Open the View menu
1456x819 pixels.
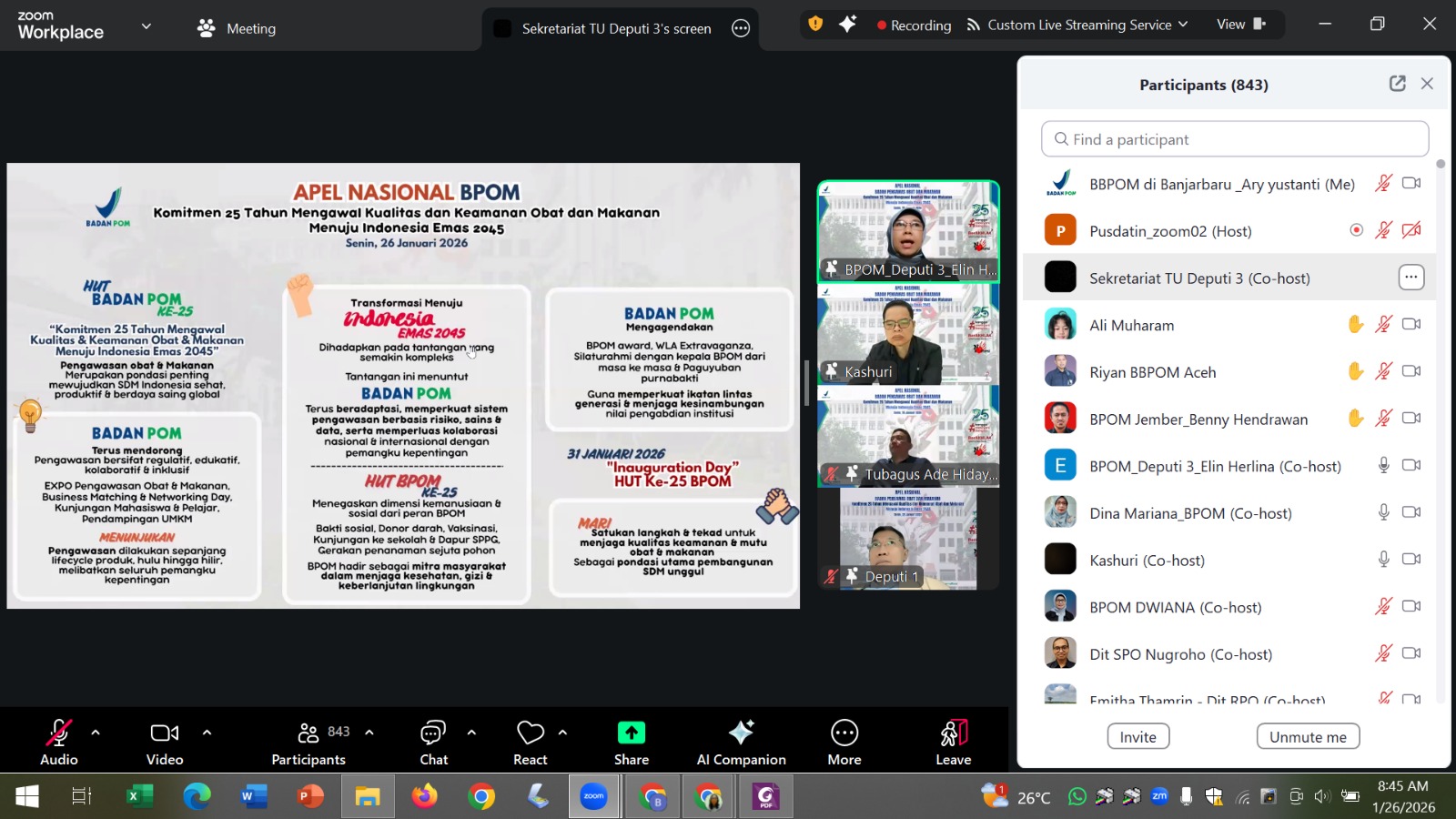point(1240,25)
